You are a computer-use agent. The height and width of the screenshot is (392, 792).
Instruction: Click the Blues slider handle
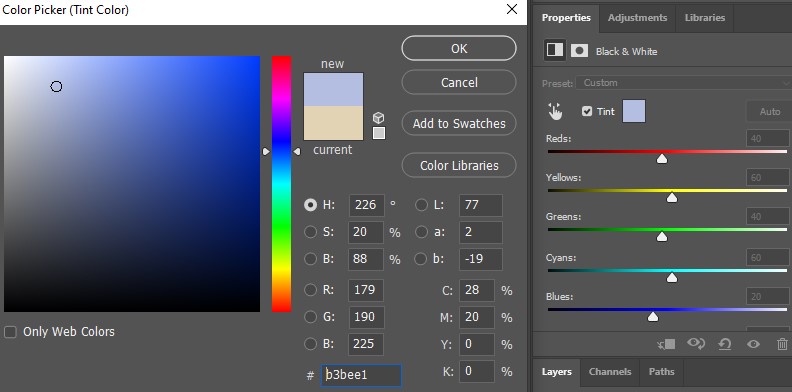(x=653, y=317)
